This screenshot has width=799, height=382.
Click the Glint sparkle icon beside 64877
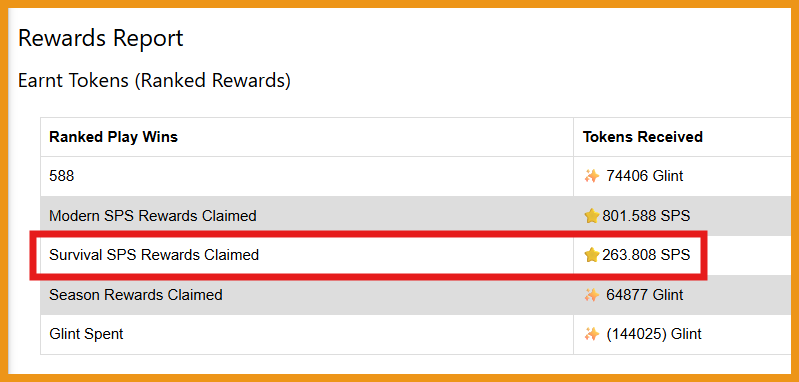click(x=592, y=294)
